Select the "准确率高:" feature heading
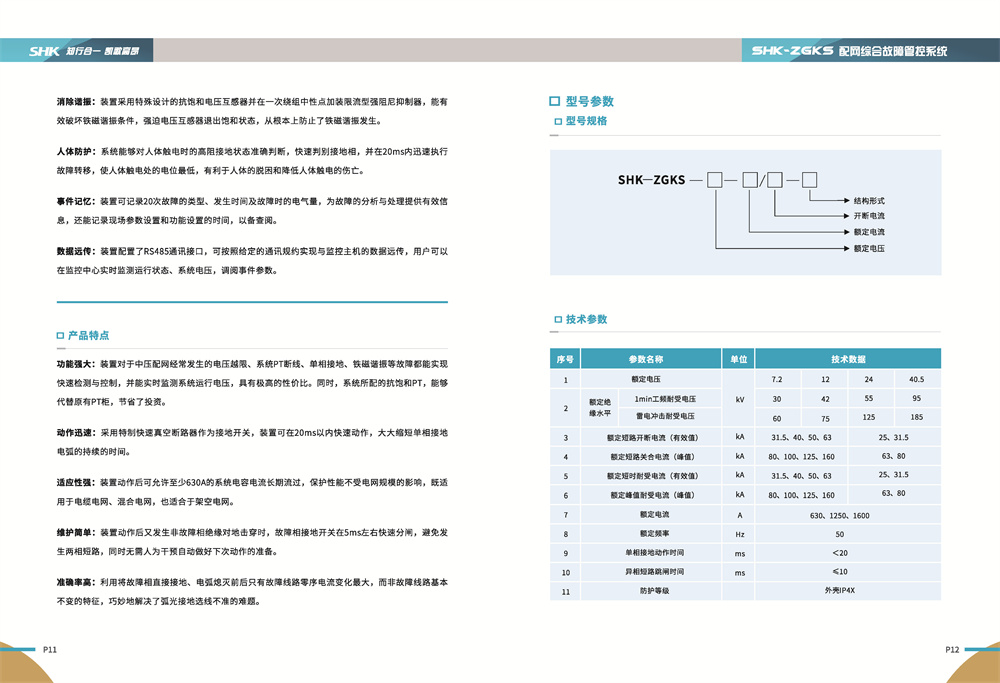Screen dimensions: 1000x683 click(x=76, y=582)
